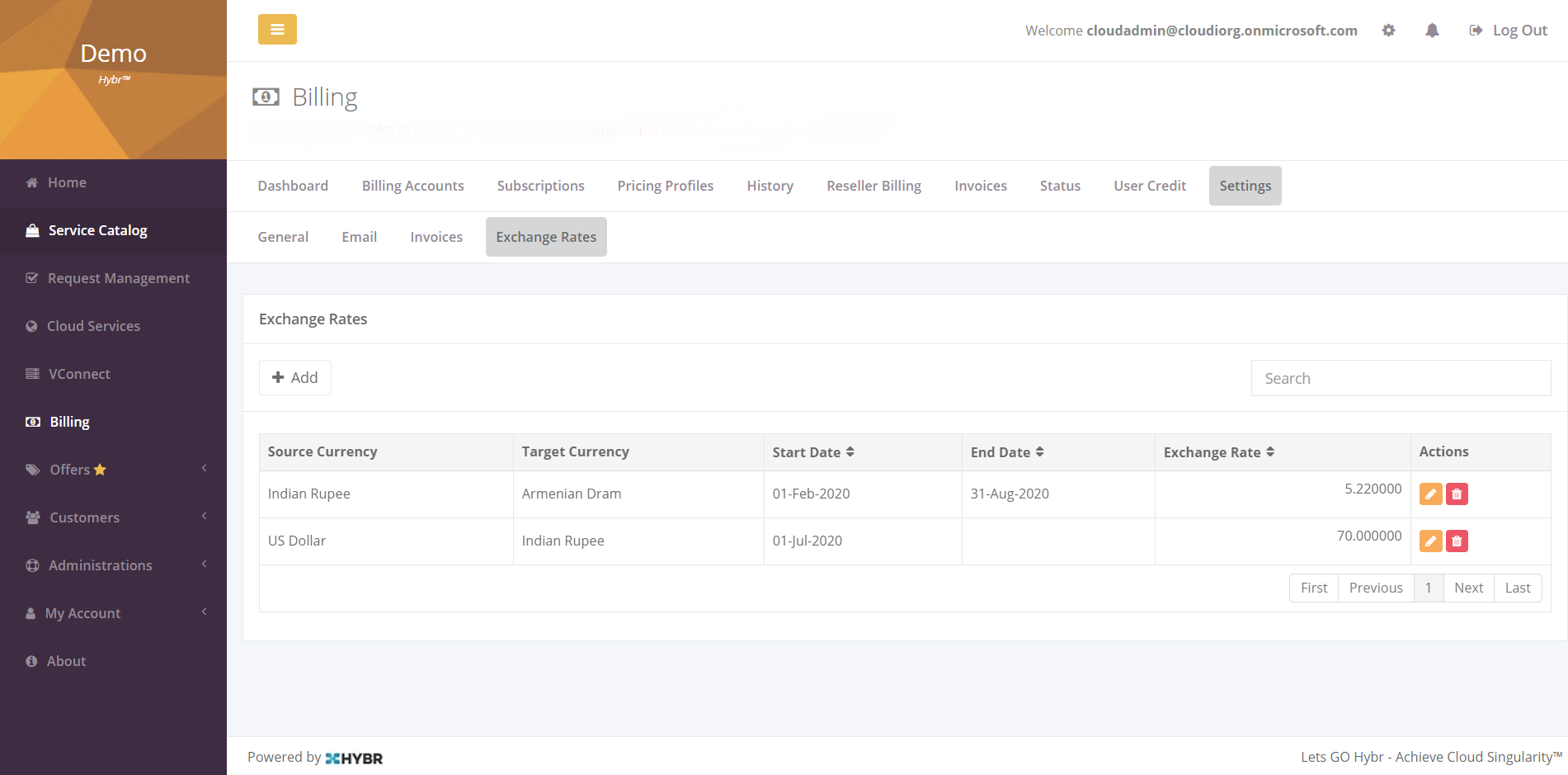Sort table by Exchange Rate column

pos(1218,452)
